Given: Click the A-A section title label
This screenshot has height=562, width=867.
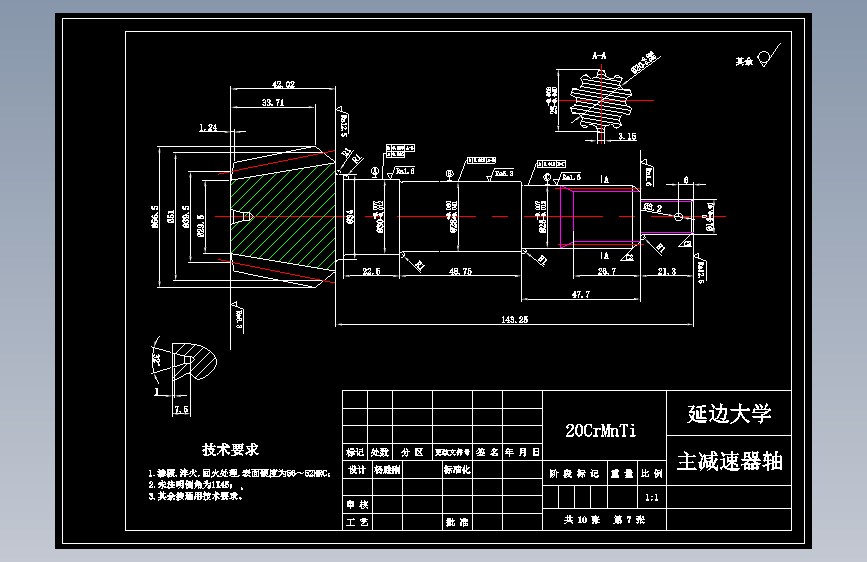Looking at the screenshot, I should (599, 55).
